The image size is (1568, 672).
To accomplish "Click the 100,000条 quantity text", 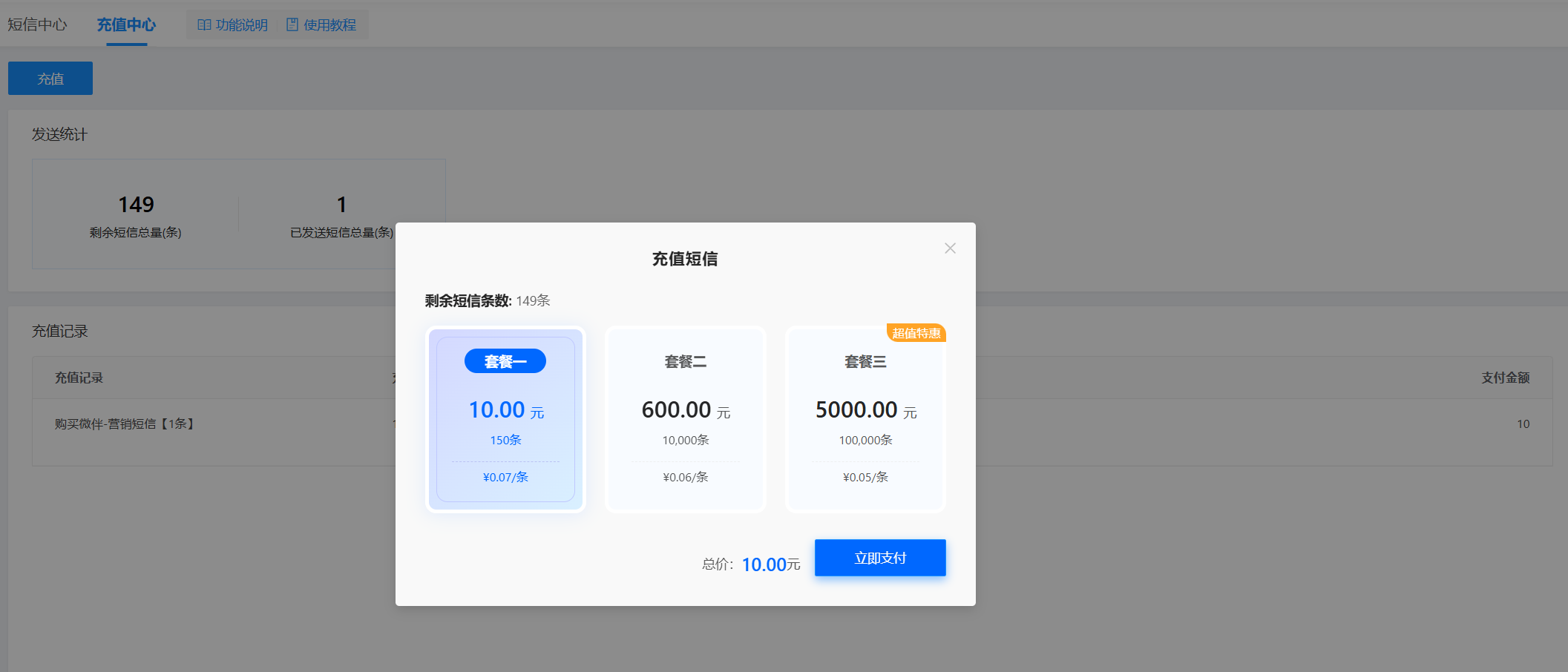I will 865,440.
